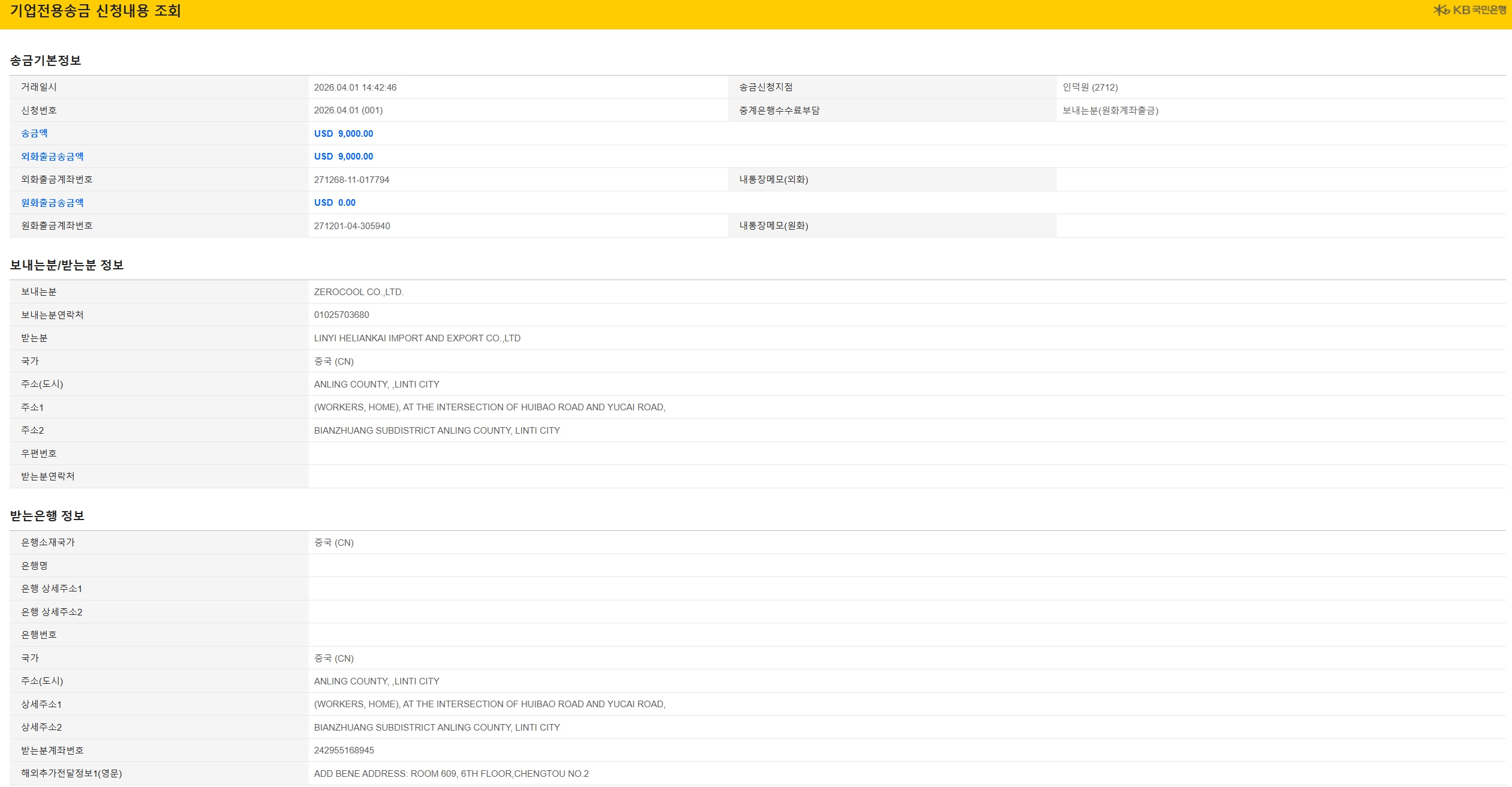Click the 보내는분/받는분 정보 section heading
Screen dimensions: 1512x787
(x=67, y=265)
